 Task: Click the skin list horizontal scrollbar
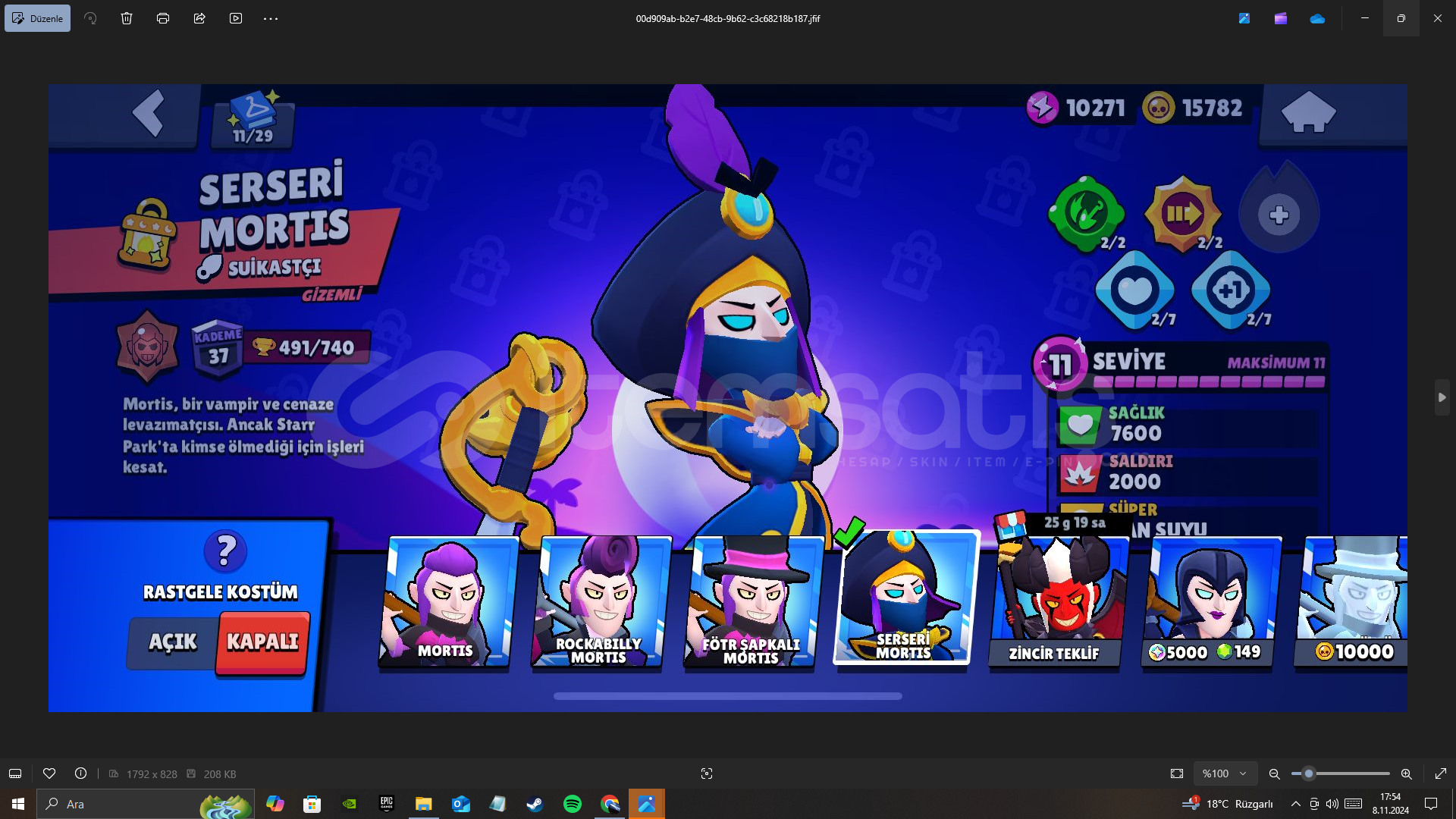click(727, 695)
